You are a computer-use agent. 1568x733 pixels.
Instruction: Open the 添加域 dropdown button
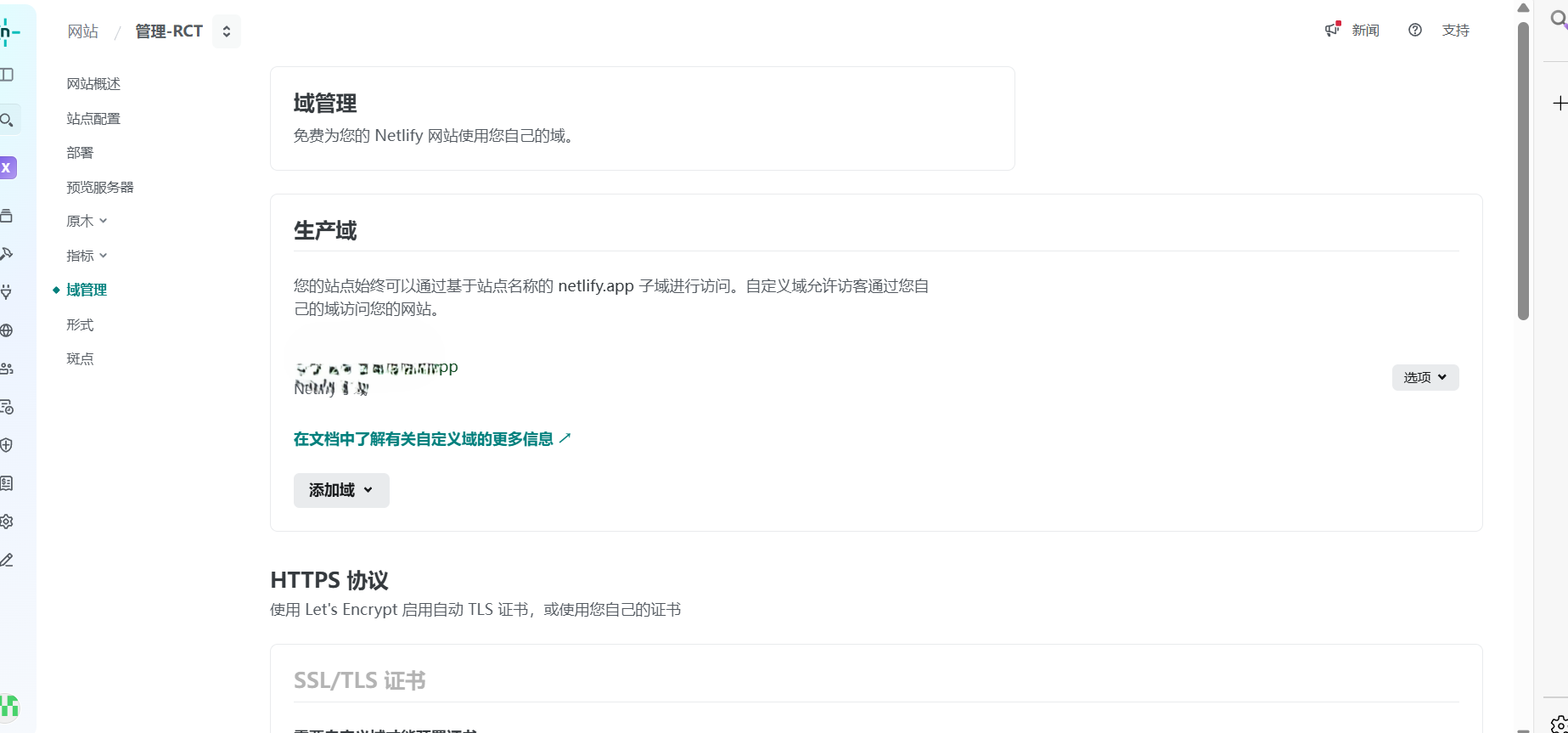[341, 491]
